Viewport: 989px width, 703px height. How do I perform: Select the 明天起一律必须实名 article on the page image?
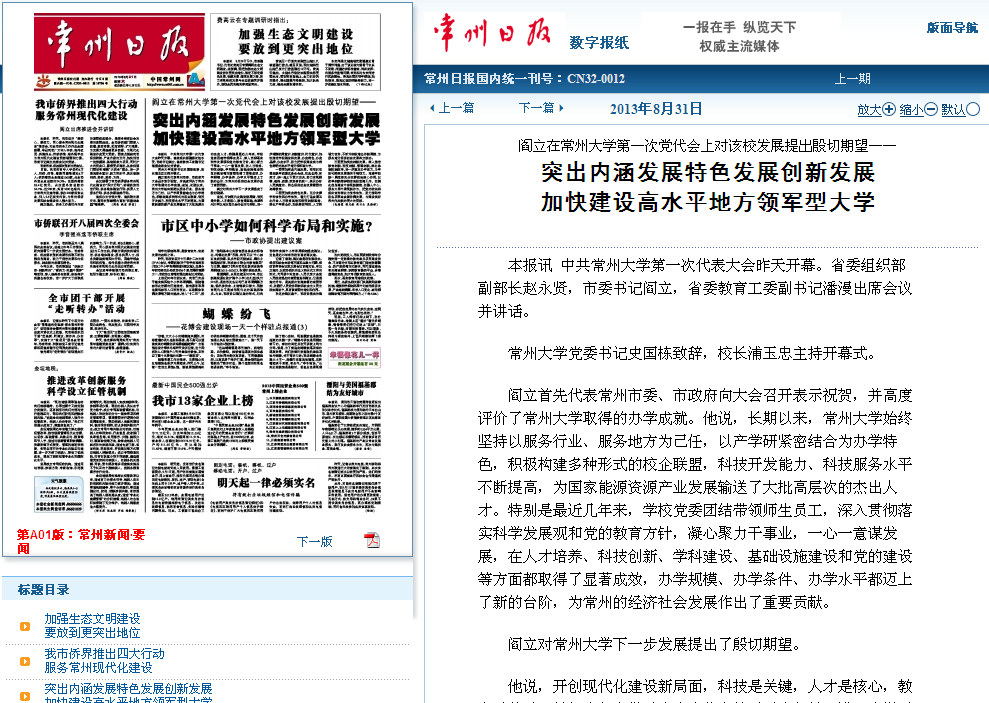coord(266,485)
